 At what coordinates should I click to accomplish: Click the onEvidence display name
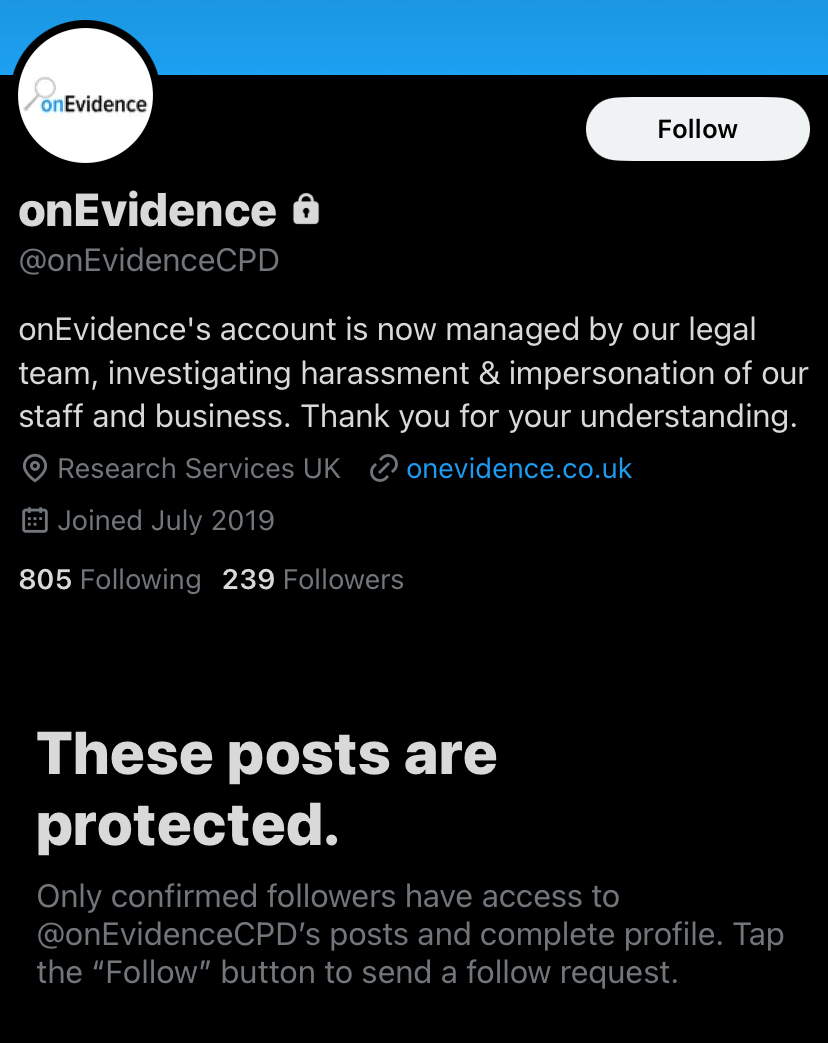(x=147, y=211)
